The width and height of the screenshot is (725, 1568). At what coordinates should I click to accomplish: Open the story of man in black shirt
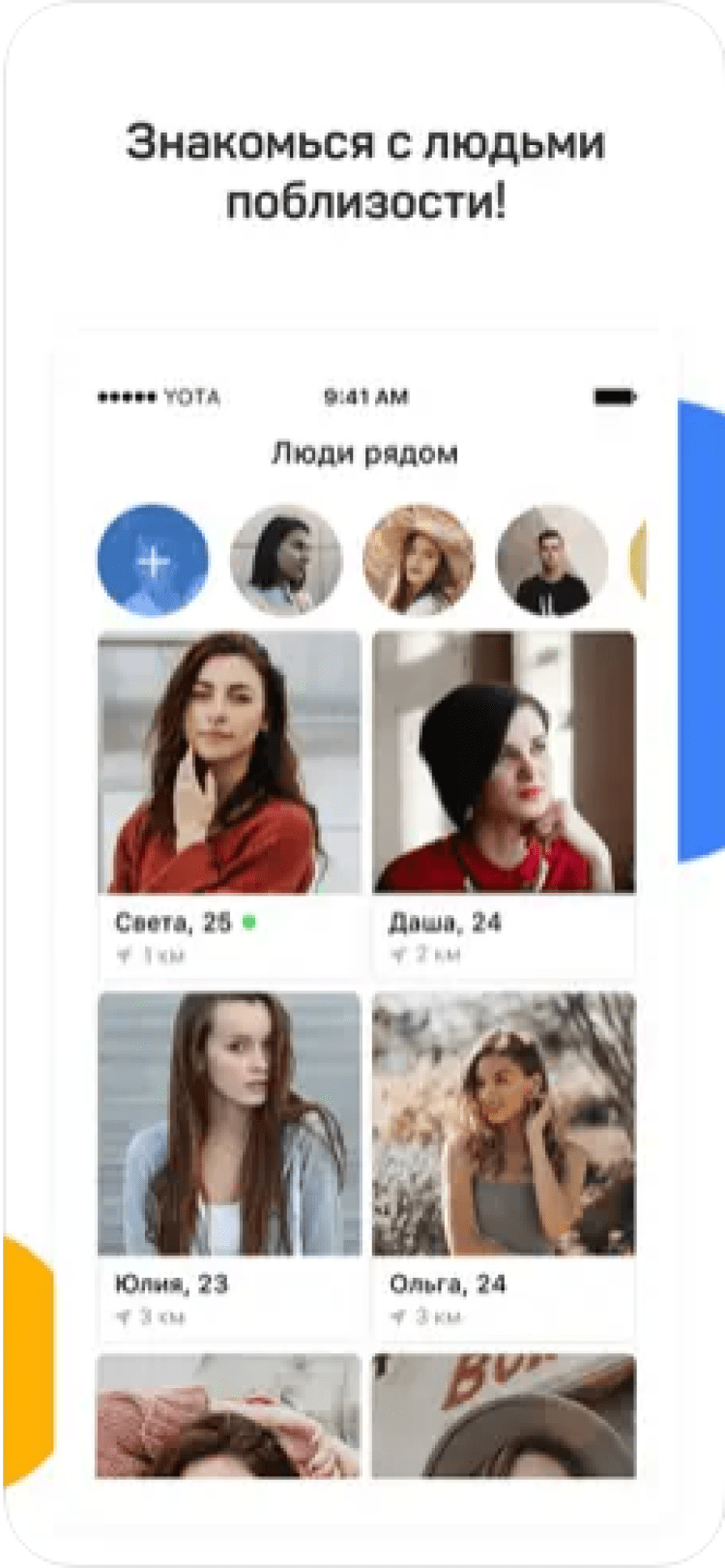pos(552,560)
